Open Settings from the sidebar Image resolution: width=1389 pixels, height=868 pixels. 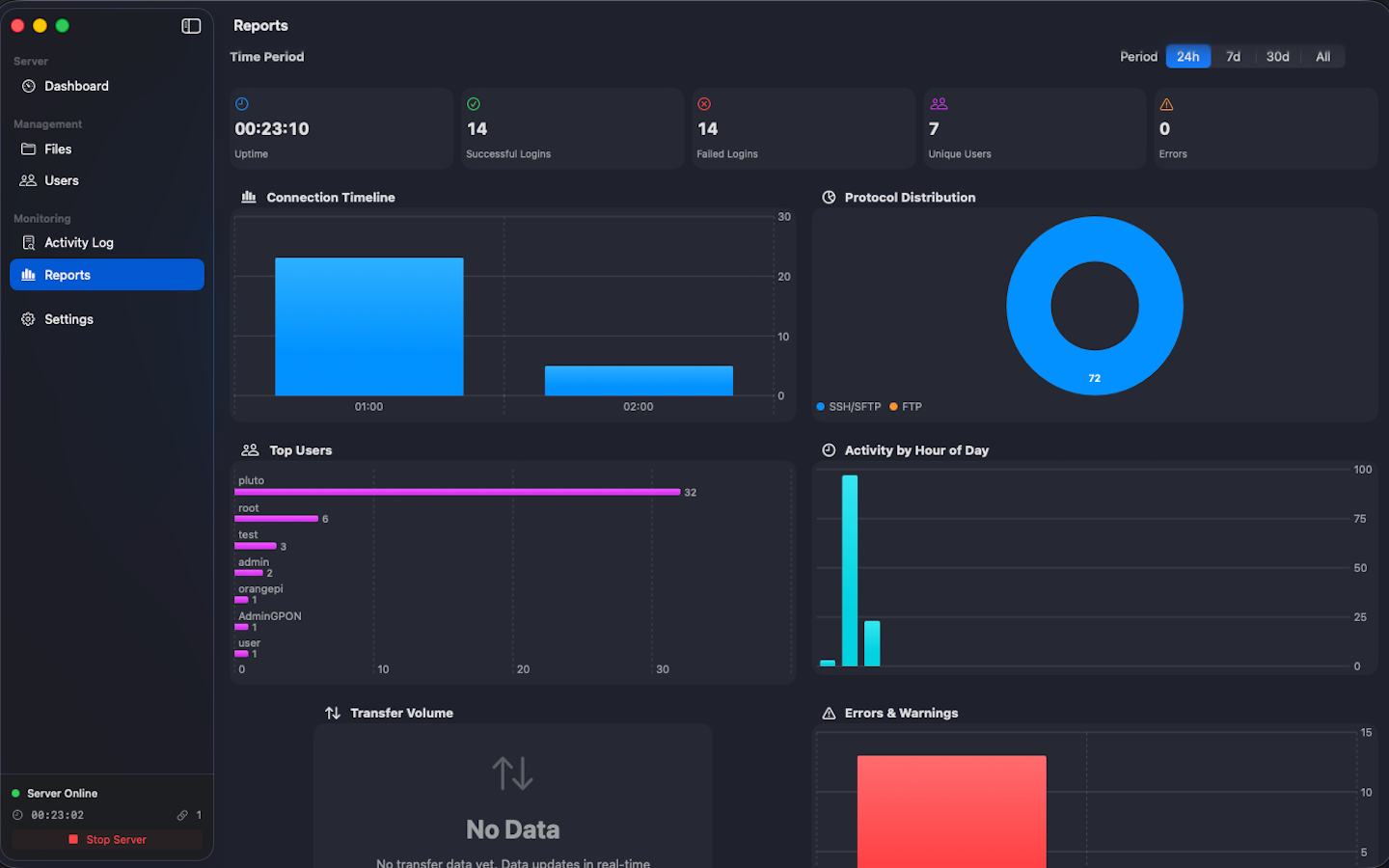point(68,319)
